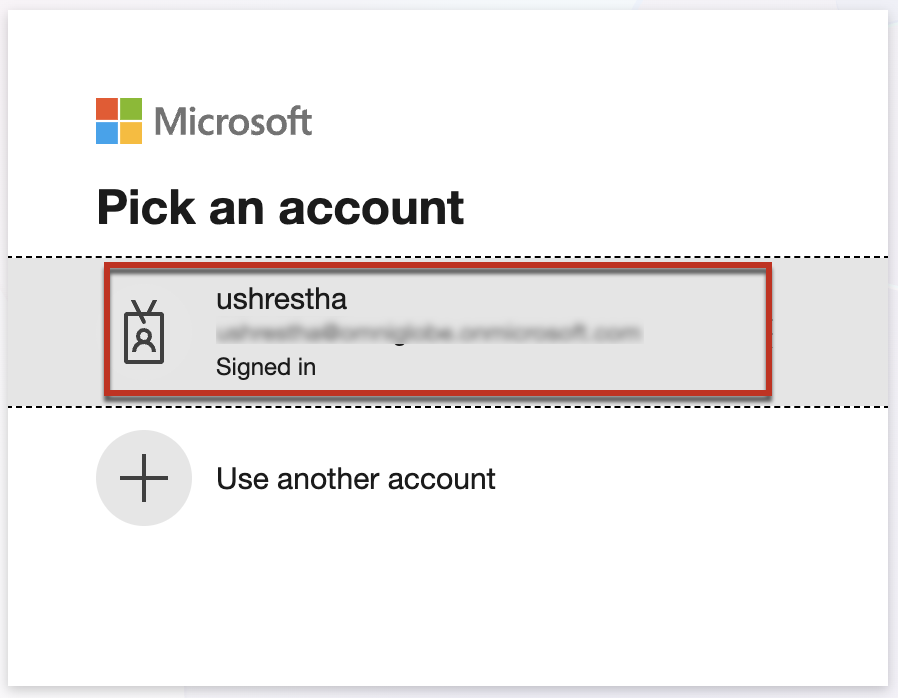
Task: Click the Microsoft four-square logo
Action: point(120,121)
